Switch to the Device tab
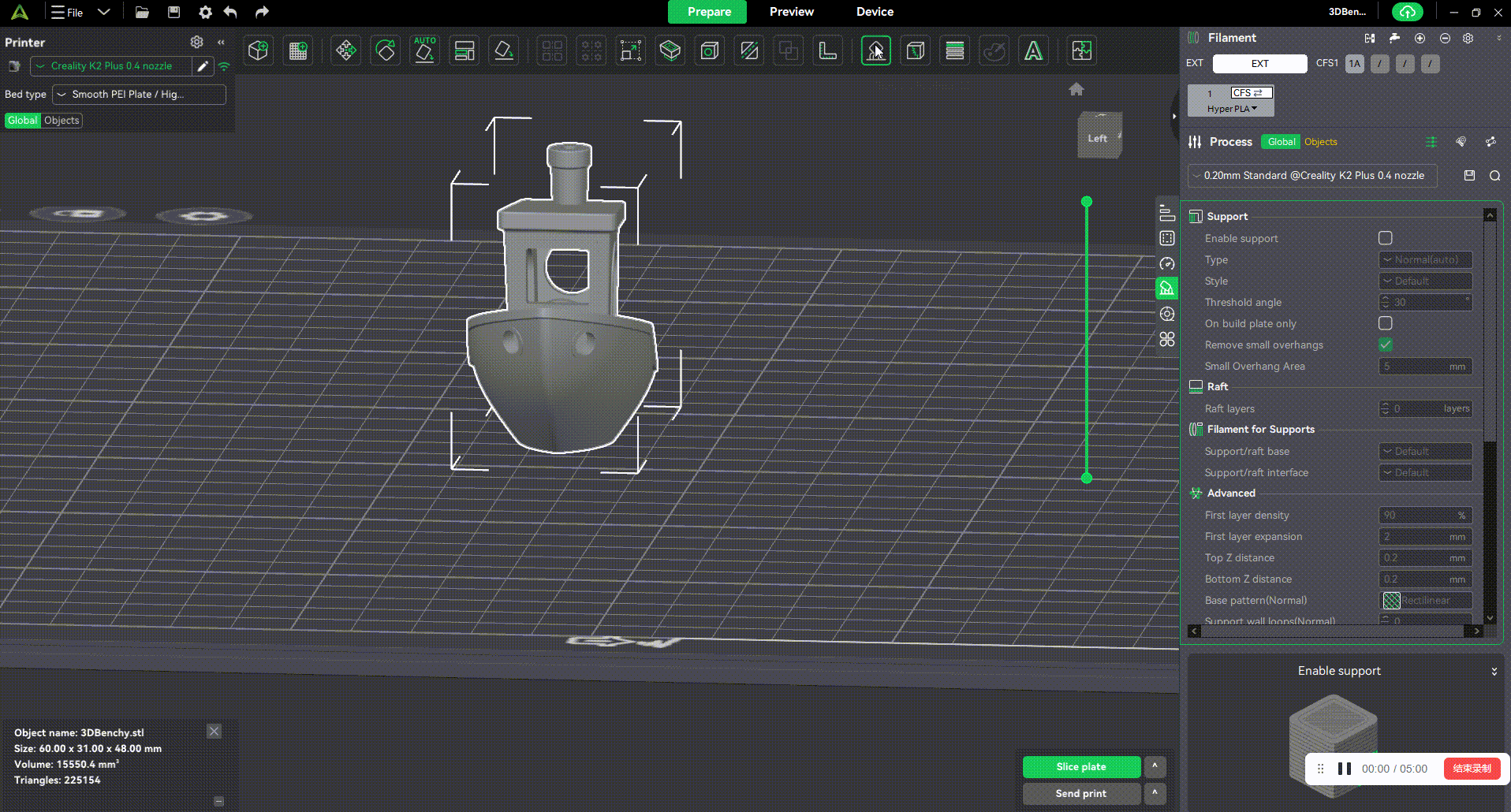This screenshot has width=1511, height=812. click(875, 12)
